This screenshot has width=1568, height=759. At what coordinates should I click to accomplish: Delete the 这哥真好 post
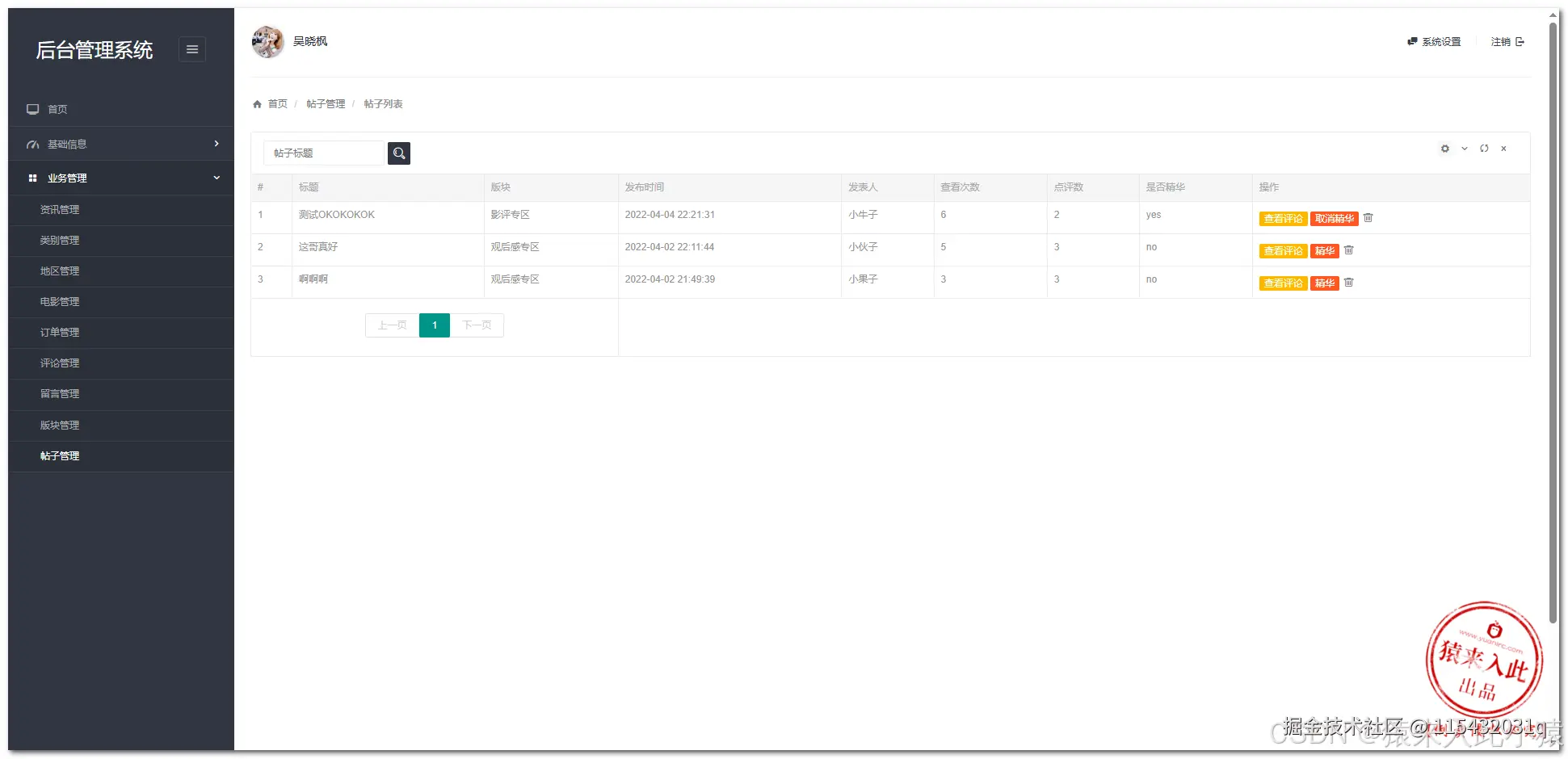tap(1349, 250)
